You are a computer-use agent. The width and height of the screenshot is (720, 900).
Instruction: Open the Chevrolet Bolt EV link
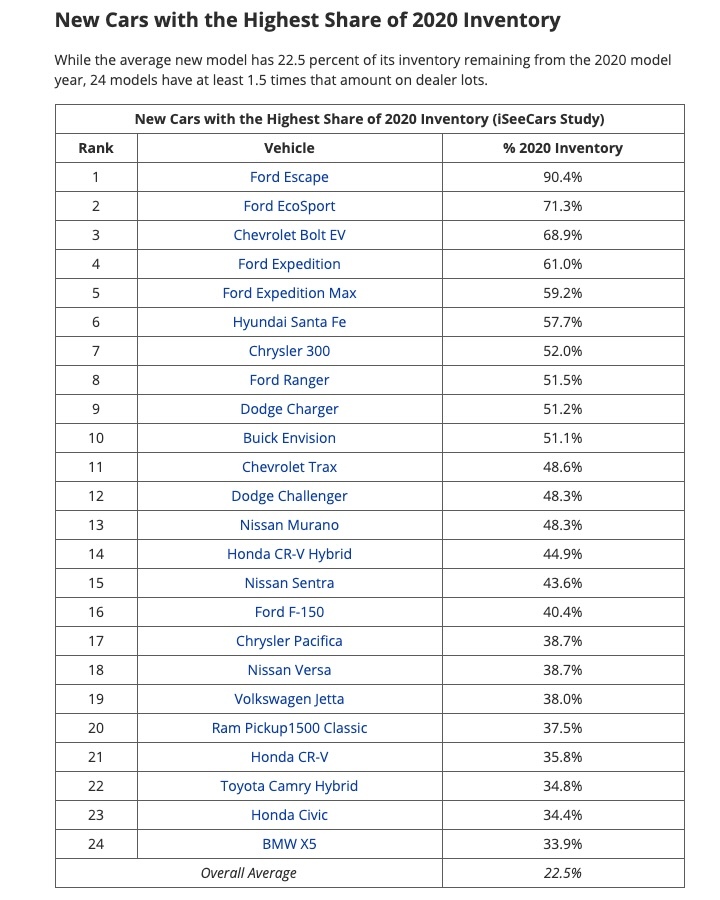(289, 235)
